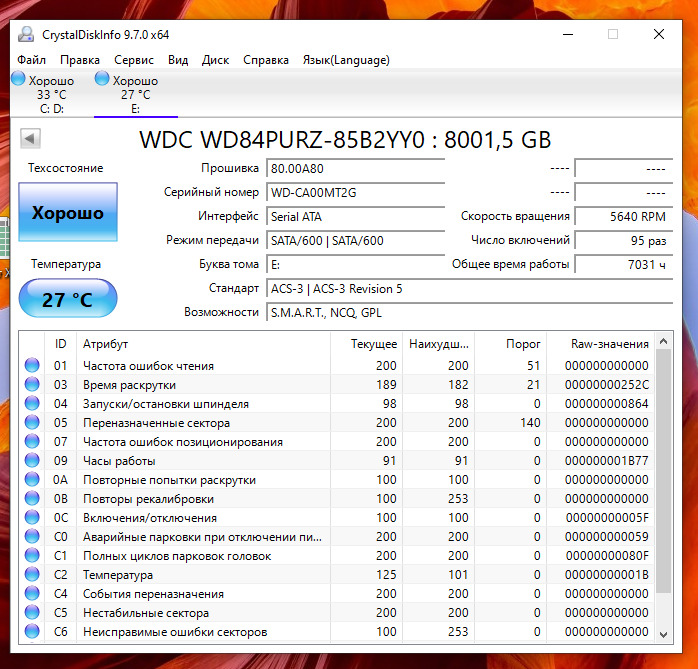
Task: Click the serial number field
Action: 354,192
